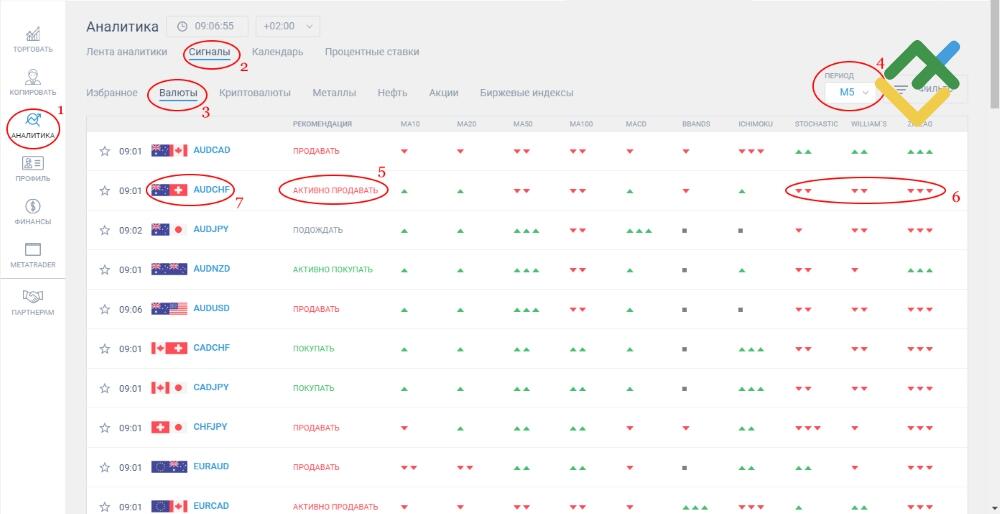Star AUDCAD as favorite
Image resolution: width=1000 pixels, height=514 pixels.
(105, 151)
